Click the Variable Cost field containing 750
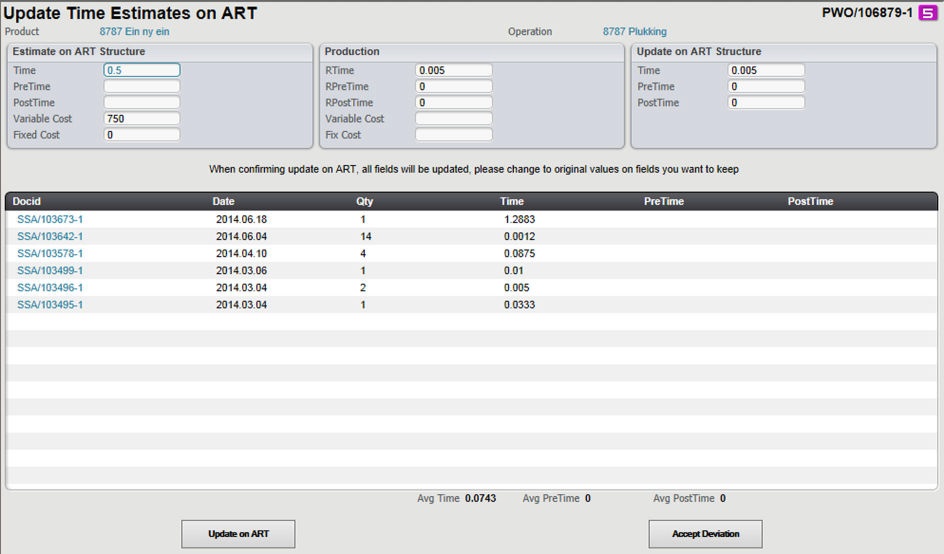This screenshot has width=944, height=554. click(x=142, y=118)
